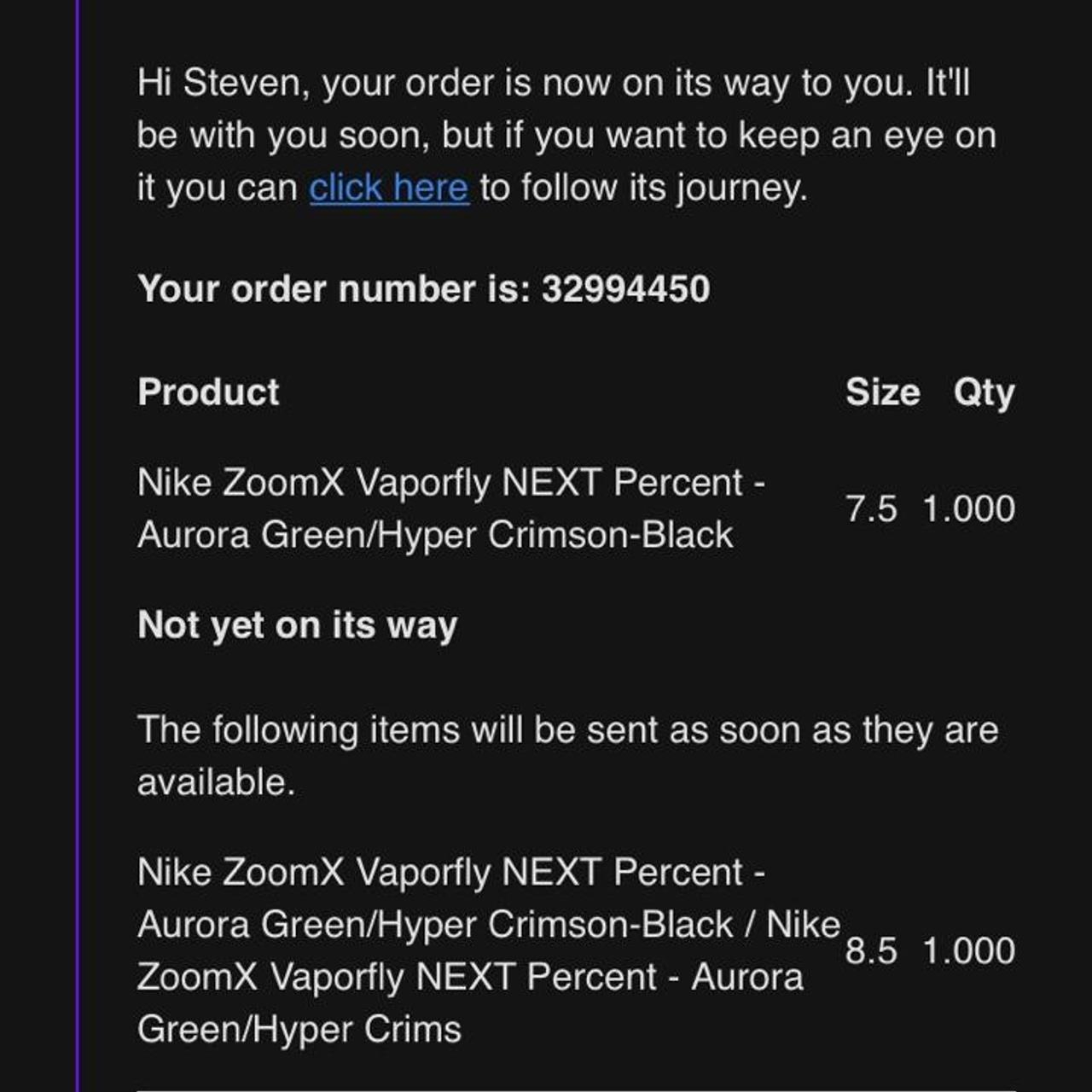Click the size 7.5 value

coord(871,509)
